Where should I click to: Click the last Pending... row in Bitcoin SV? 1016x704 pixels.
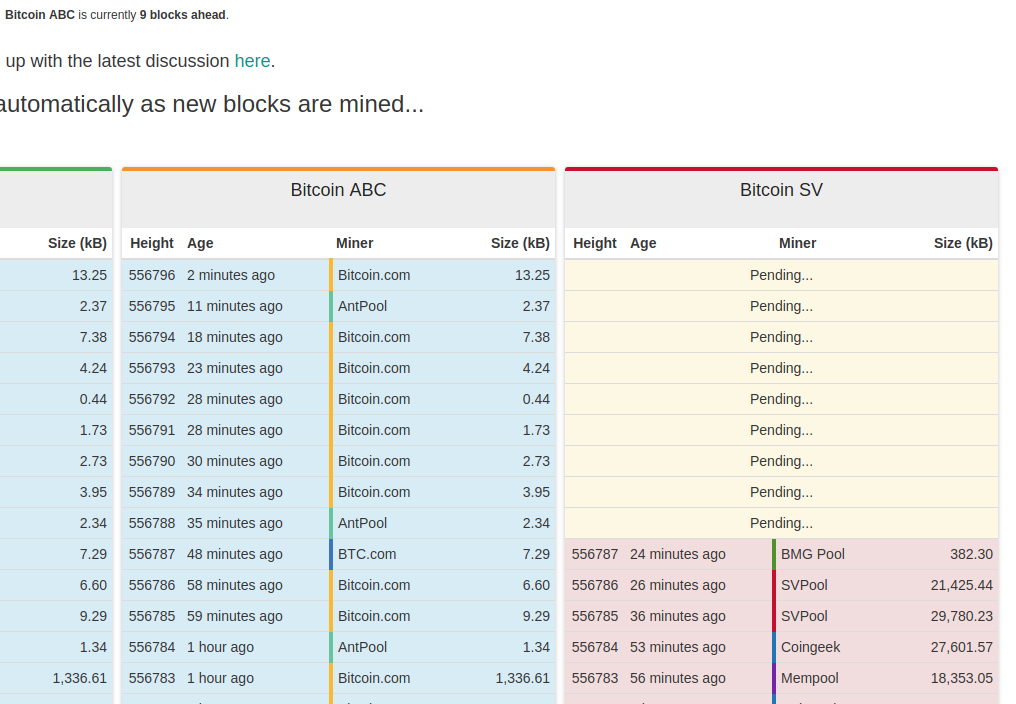pyautogui.click(x=781, y=523)
